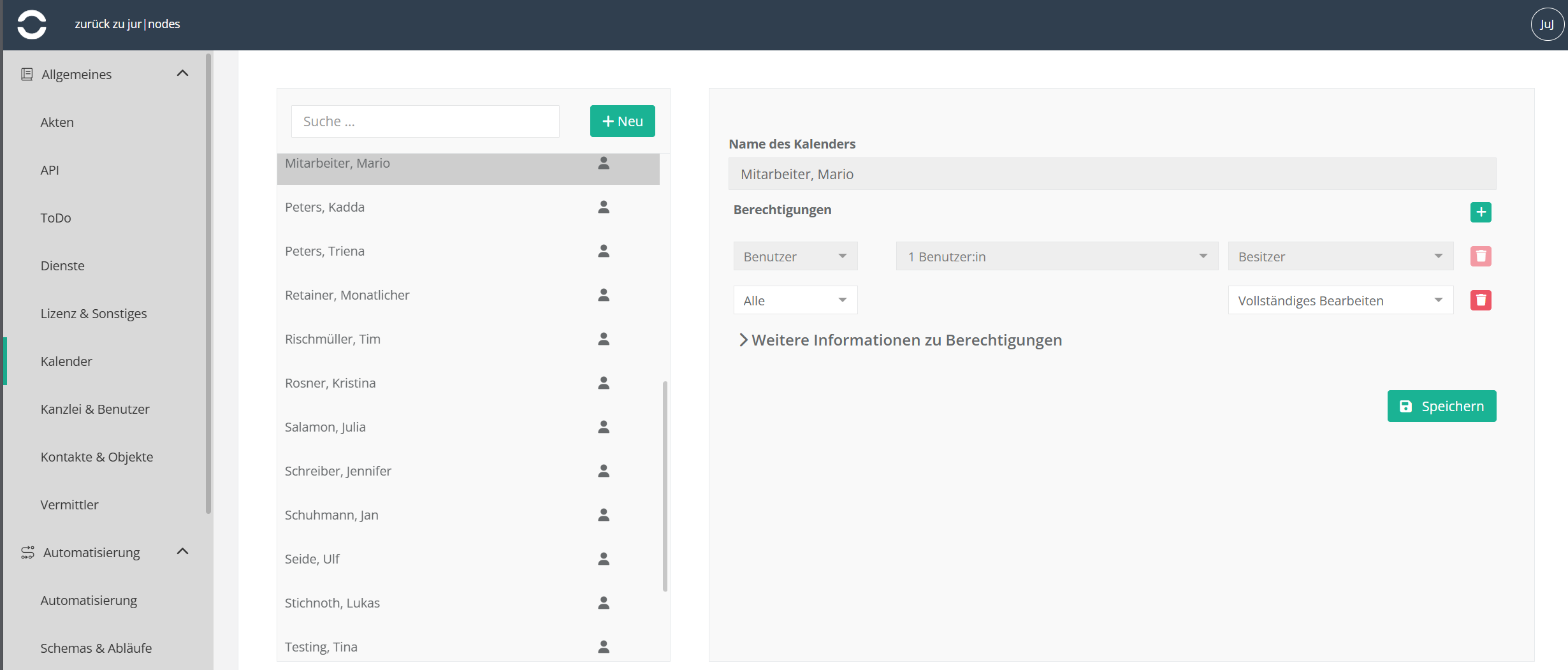Viewport: 1568px width, 670px height.
Task: Open the Alle permission type dropdown
Action: [795, 300]
